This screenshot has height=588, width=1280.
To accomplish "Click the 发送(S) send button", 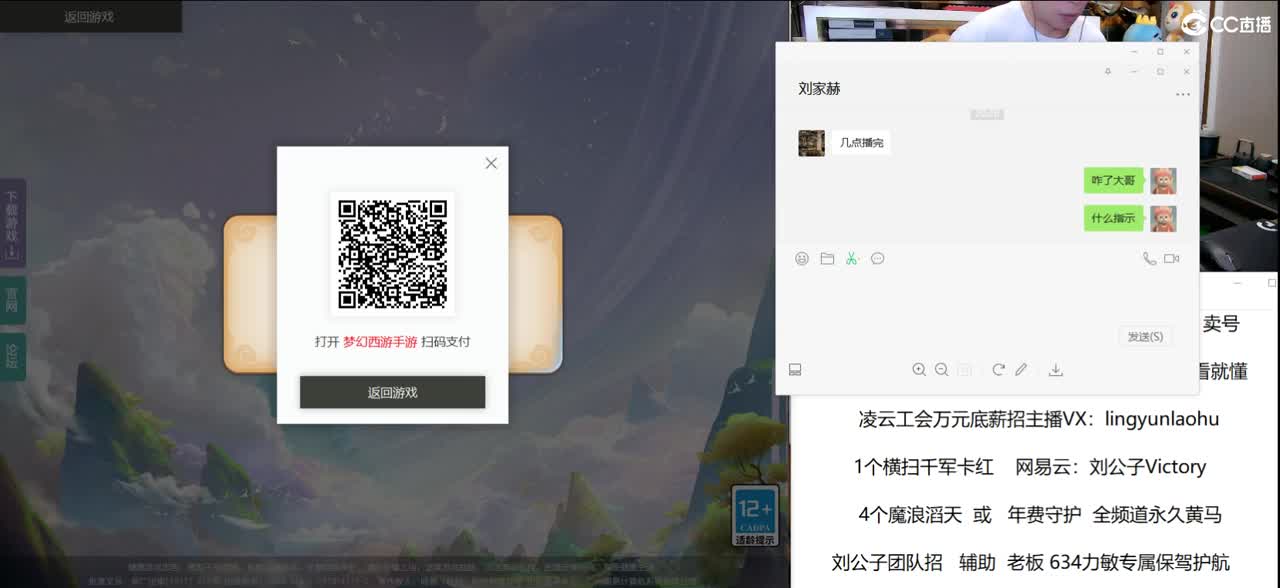I will tap(1145, 336).
